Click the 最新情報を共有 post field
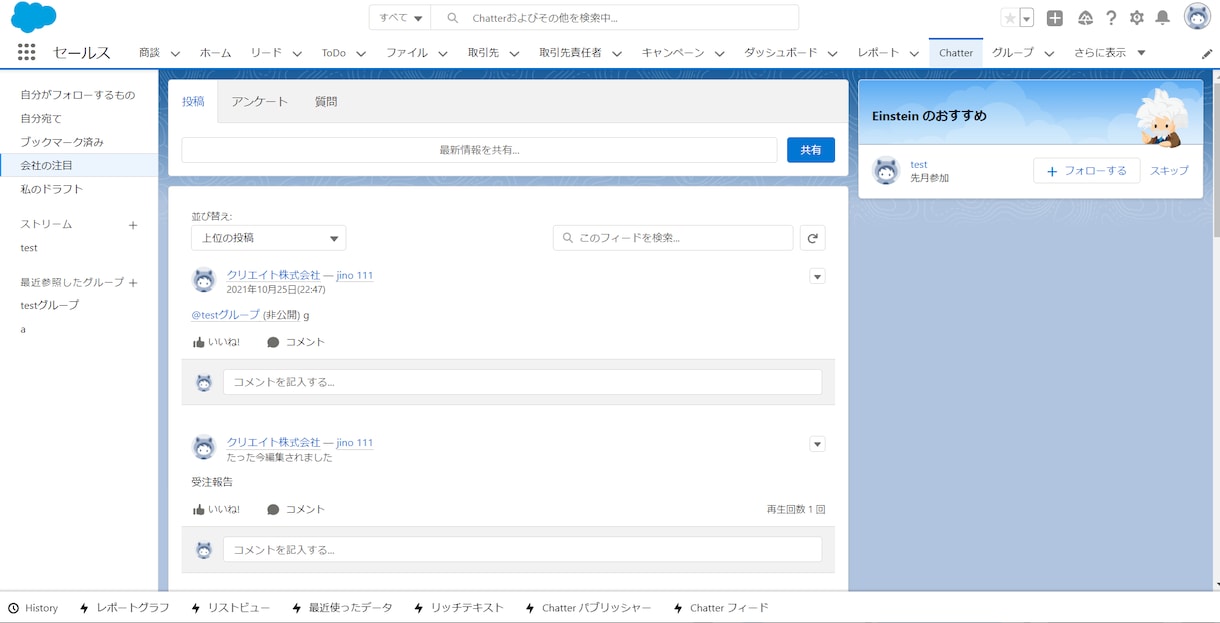The image size is (1220, 623). pyautogui.click(x=479, y=150)
